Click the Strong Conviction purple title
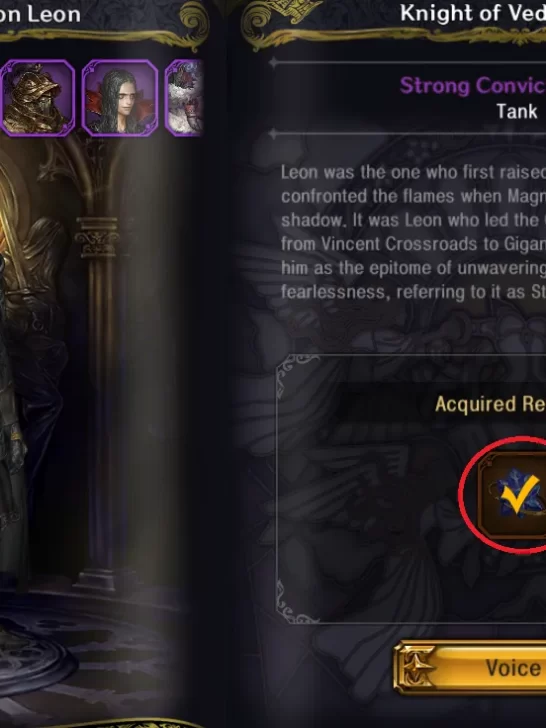546x728 pixels. (473, 86)
